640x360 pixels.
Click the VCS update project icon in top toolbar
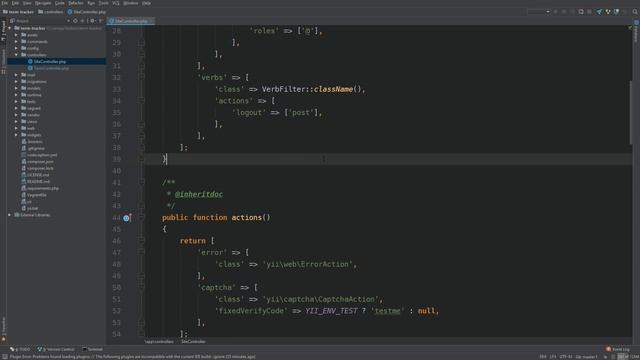[599, 12]
